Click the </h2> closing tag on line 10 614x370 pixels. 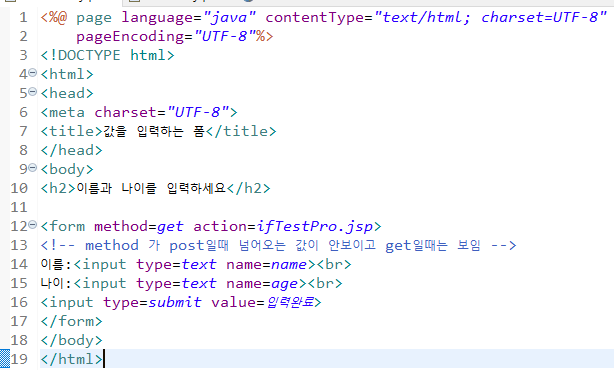click(x=248, y=188)
